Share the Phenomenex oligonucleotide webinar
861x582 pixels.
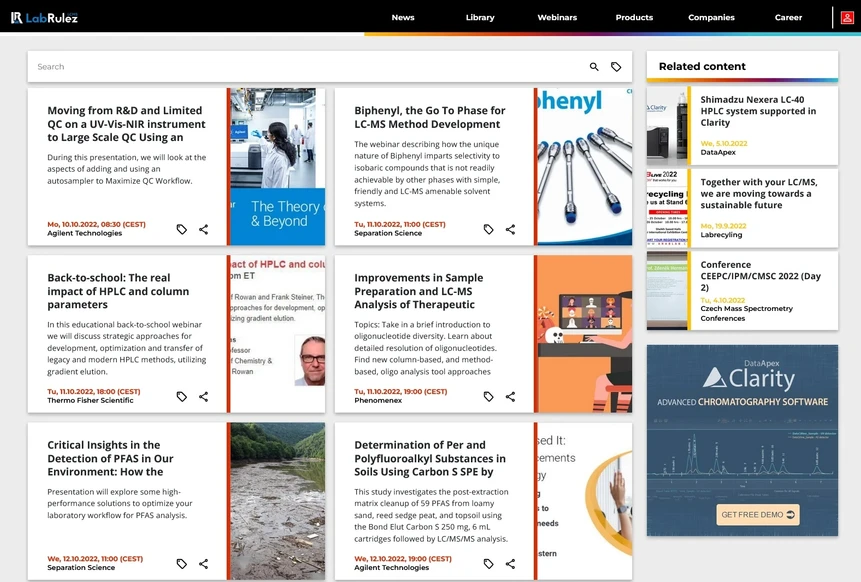(x=511, y=396)
